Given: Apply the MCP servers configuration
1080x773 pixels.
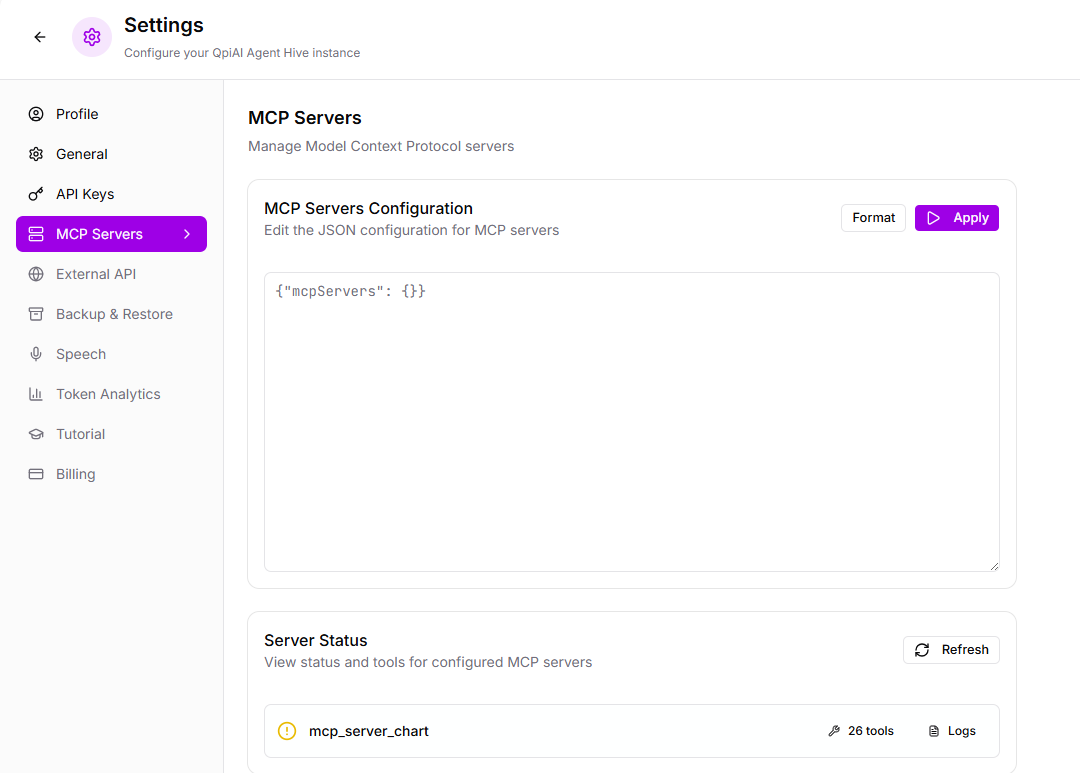Looking at the screenshot, I should 956,218.
